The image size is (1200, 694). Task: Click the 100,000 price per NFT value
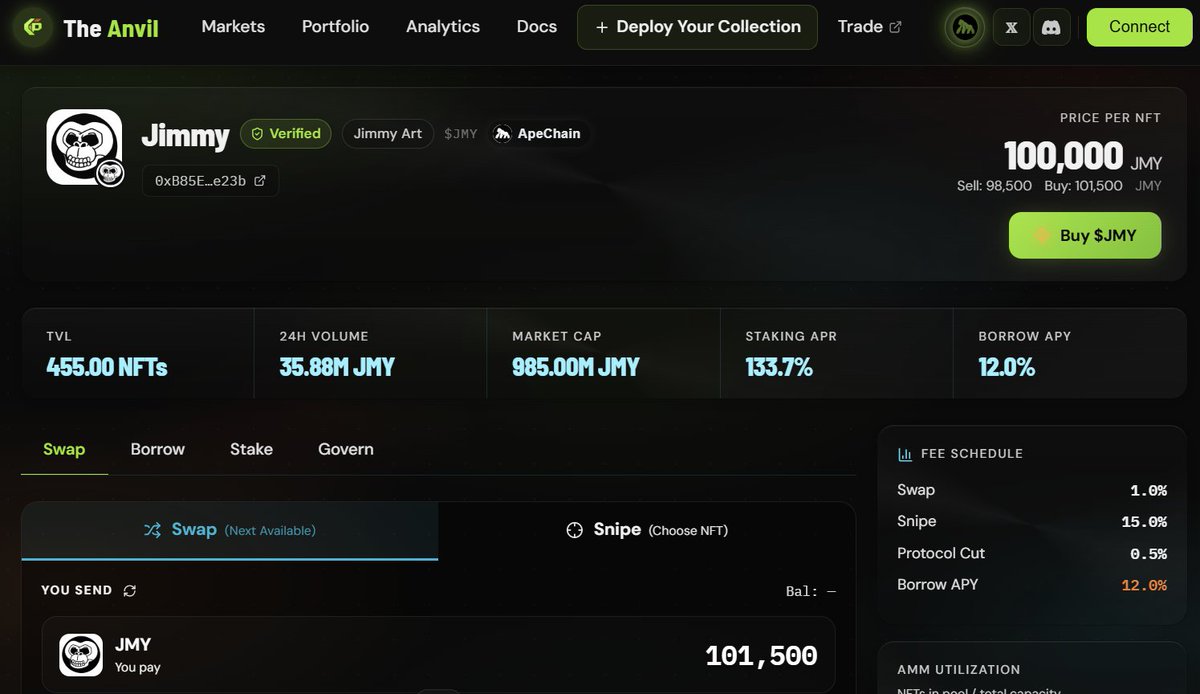pyautogui.click(x=1064, y=156)
